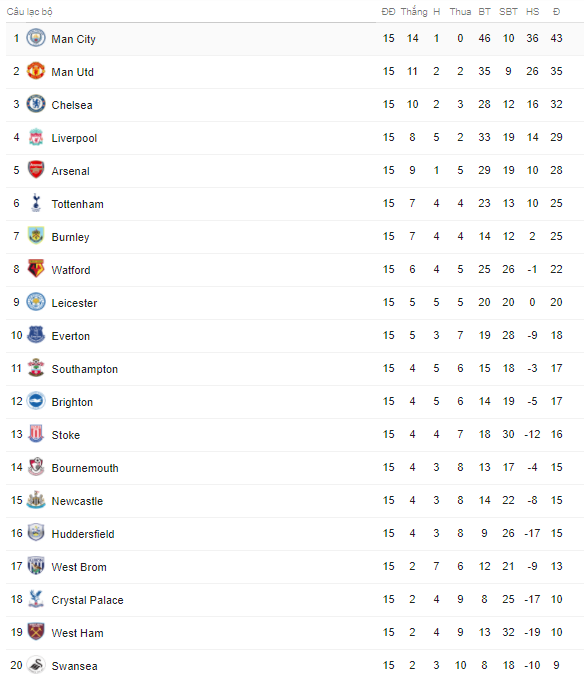Select the Southampton team name
The image size is (584, 679).
[85, 369]
